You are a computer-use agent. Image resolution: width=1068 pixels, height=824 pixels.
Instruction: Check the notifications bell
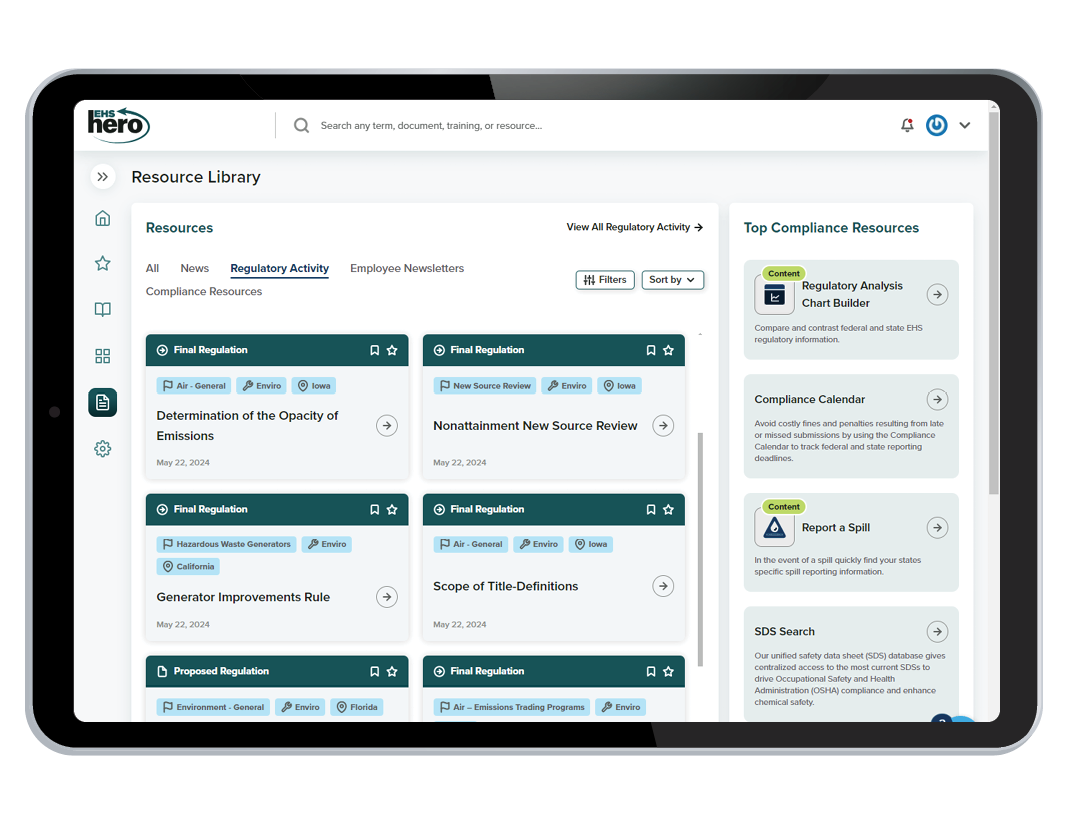[907, 126]
